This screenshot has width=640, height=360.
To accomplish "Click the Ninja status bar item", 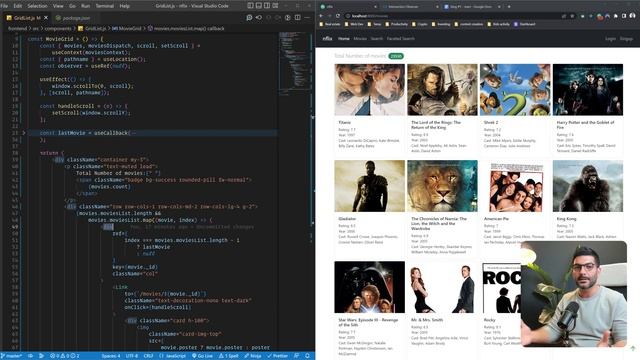I will [x=253, y=356].
